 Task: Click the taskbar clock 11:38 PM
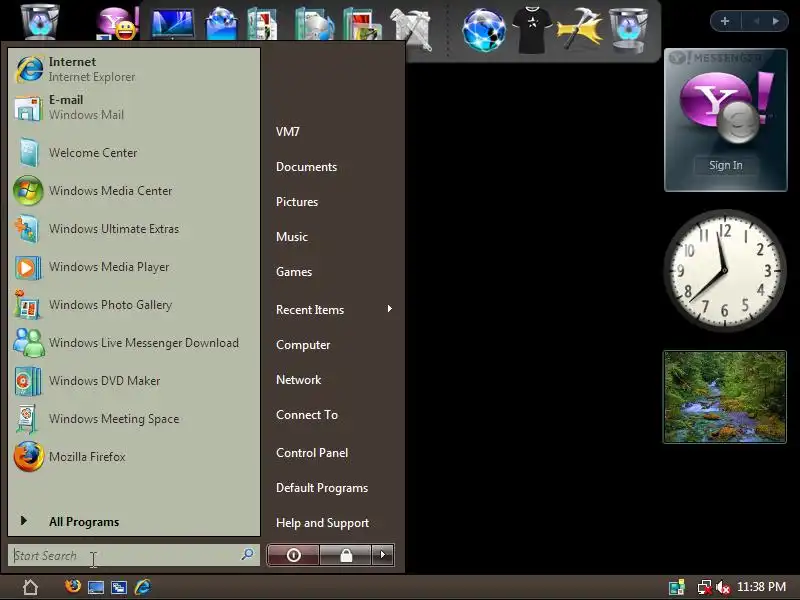(x=761, y=587)
